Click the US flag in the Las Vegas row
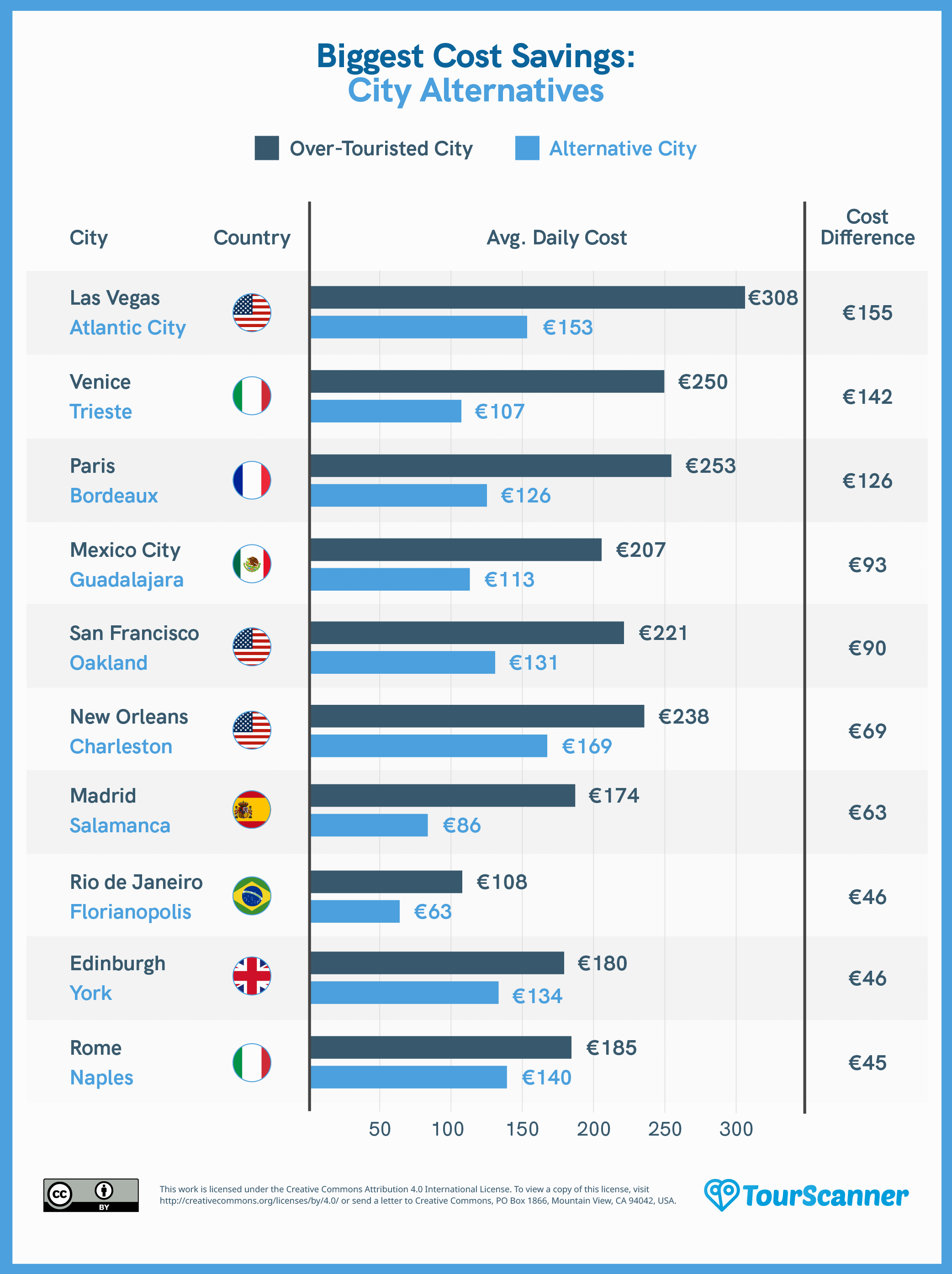This screenshot has width=952, height=1274. click(x=252, y=313)
